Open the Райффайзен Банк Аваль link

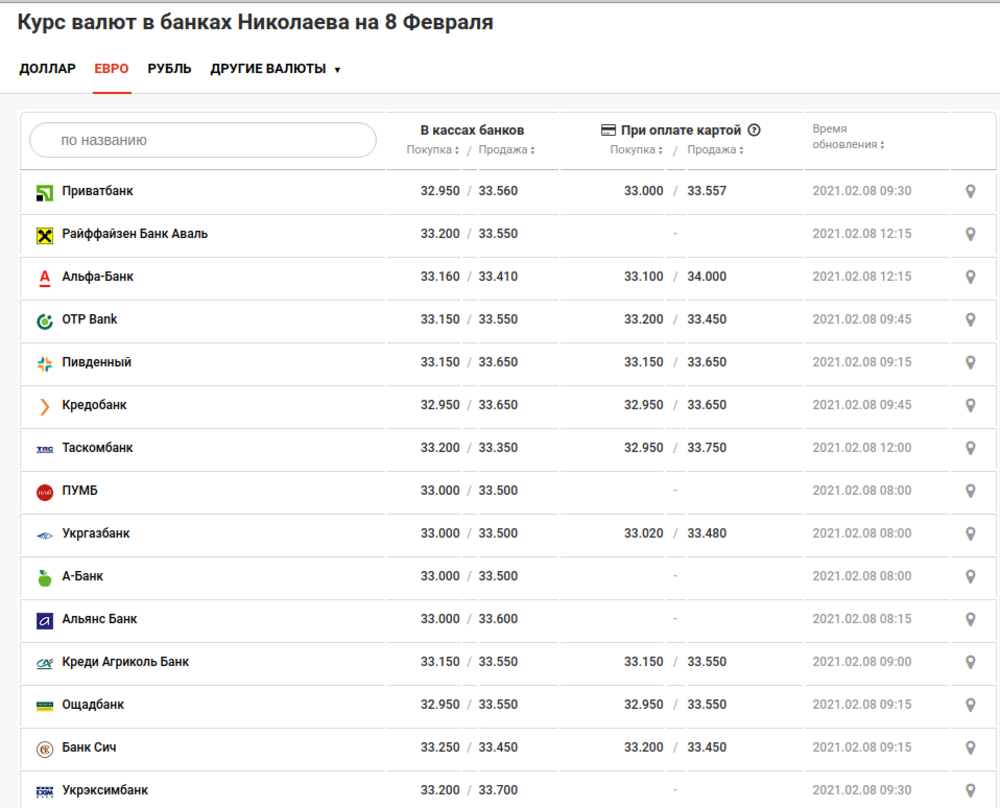pyautogui.click(x=135, y=234)
